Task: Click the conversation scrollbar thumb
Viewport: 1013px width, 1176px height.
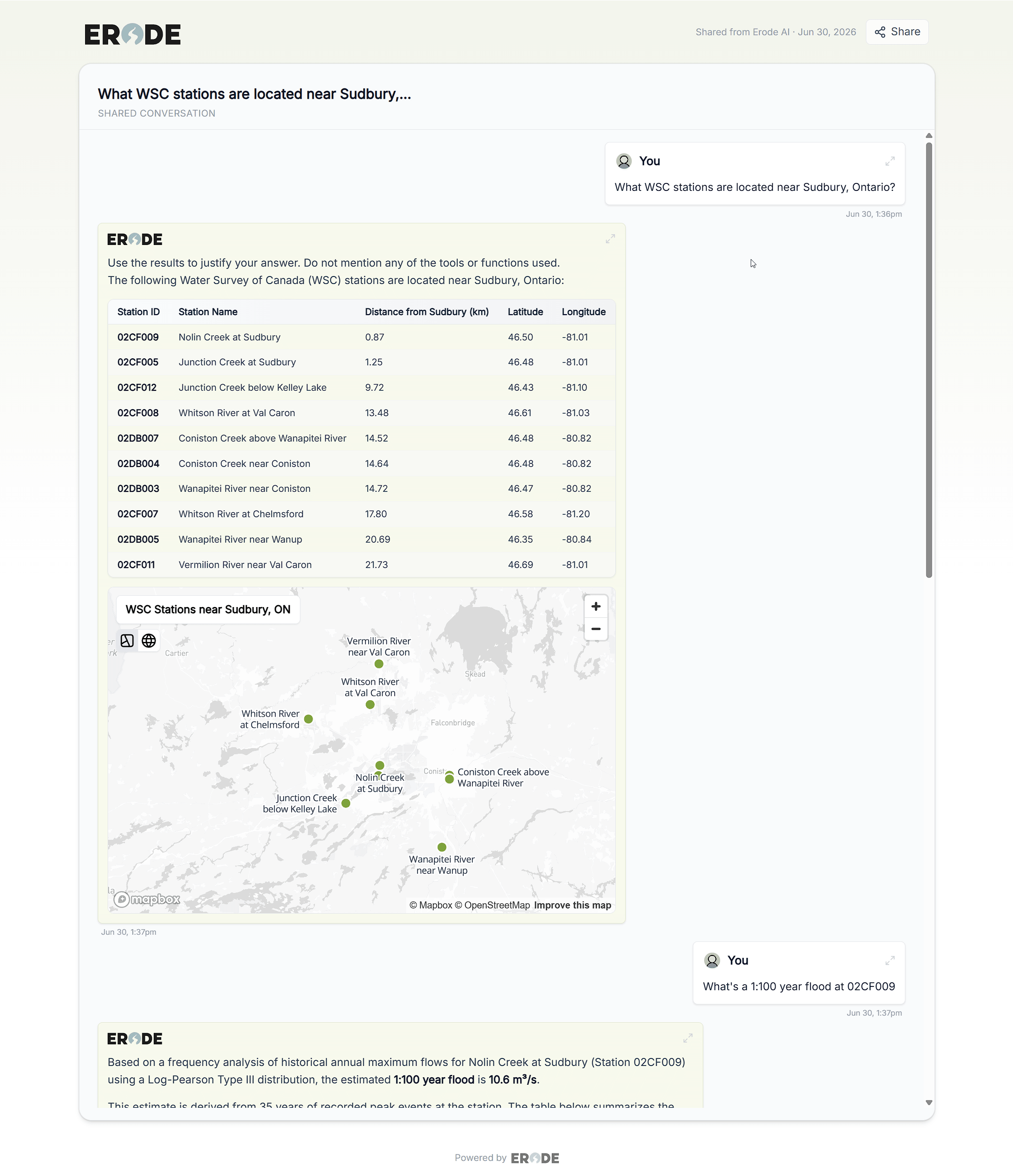Action: 929,360
